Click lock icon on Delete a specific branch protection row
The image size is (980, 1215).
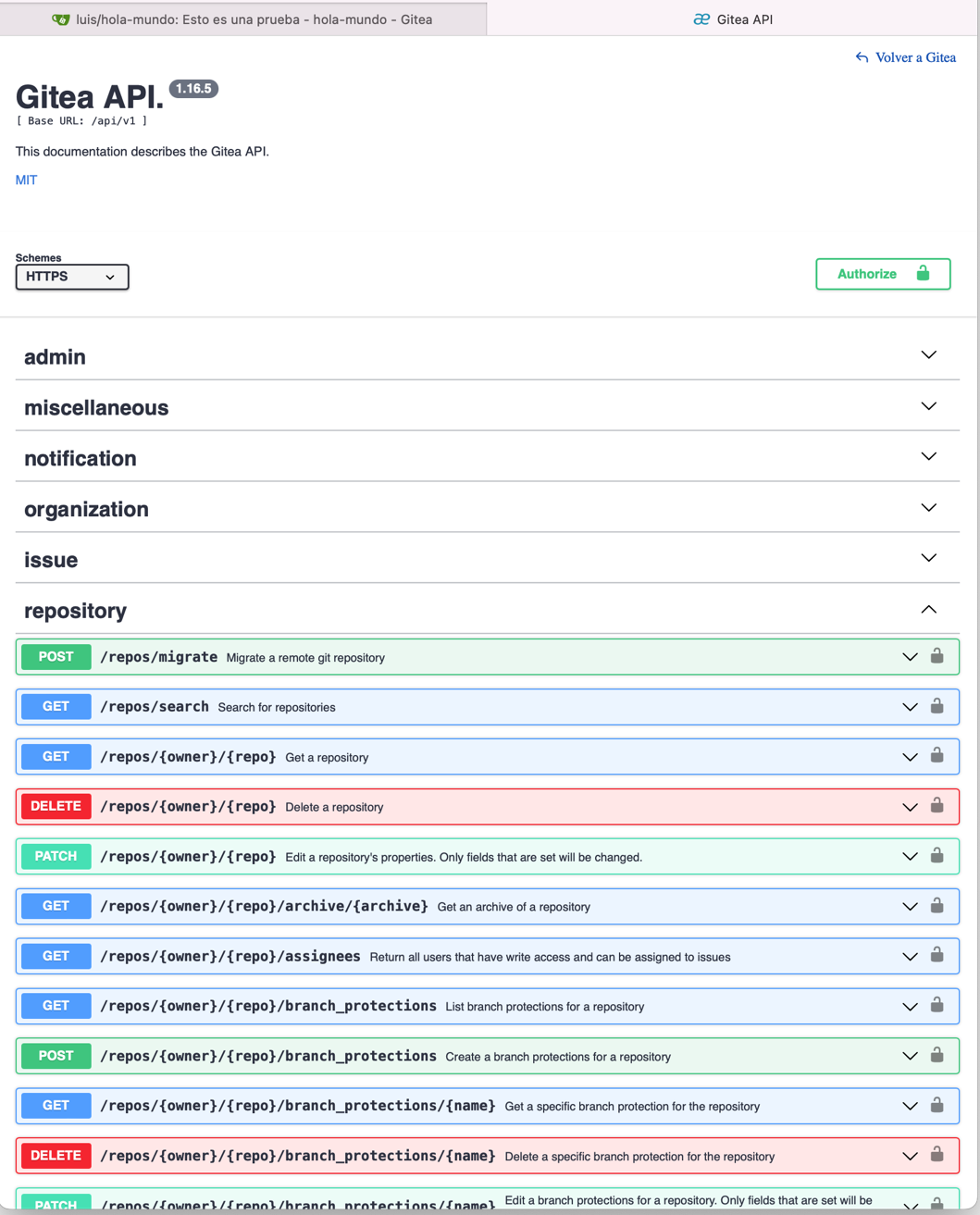(937, 1156)
